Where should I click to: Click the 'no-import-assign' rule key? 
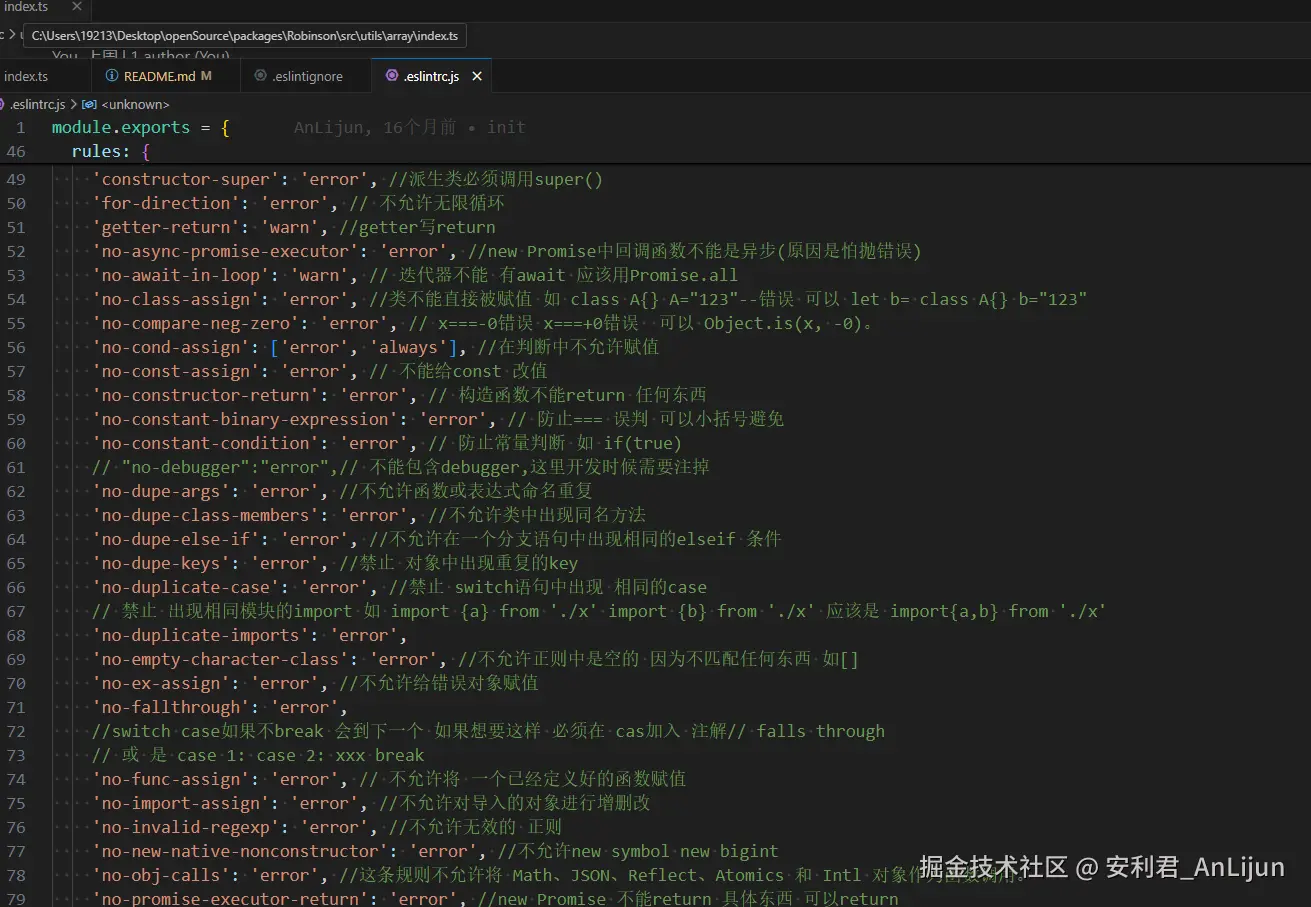[181, 804]
